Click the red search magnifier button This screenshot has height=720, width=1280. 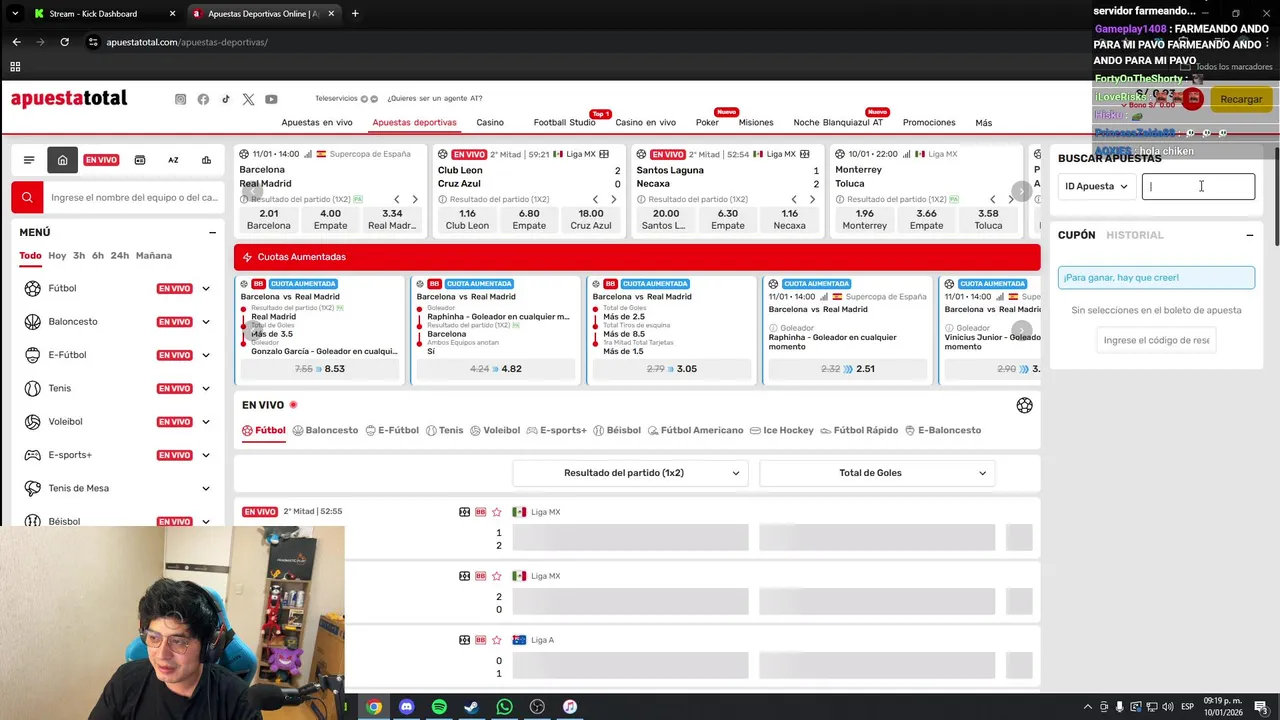[x=27, y=197]
